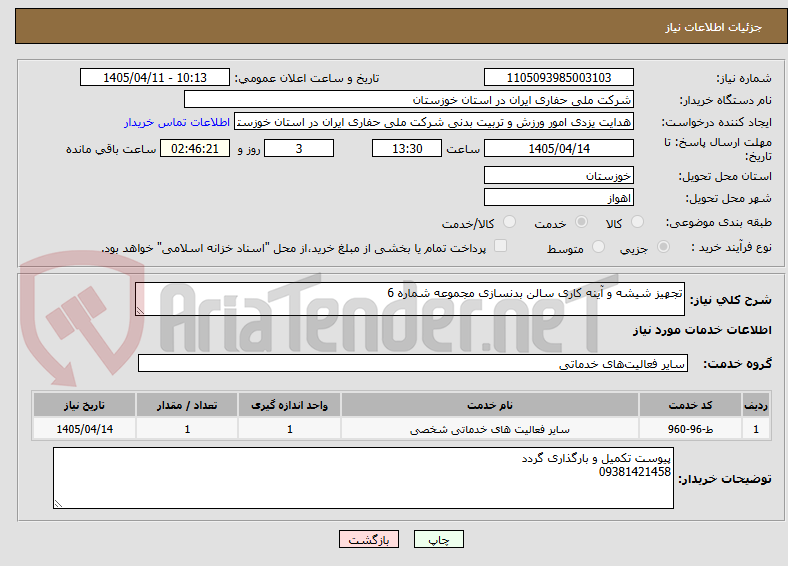Viewport: 788px width, 566px height.
Task: Select the کالا/خدمت radio button
Action: 510,222
